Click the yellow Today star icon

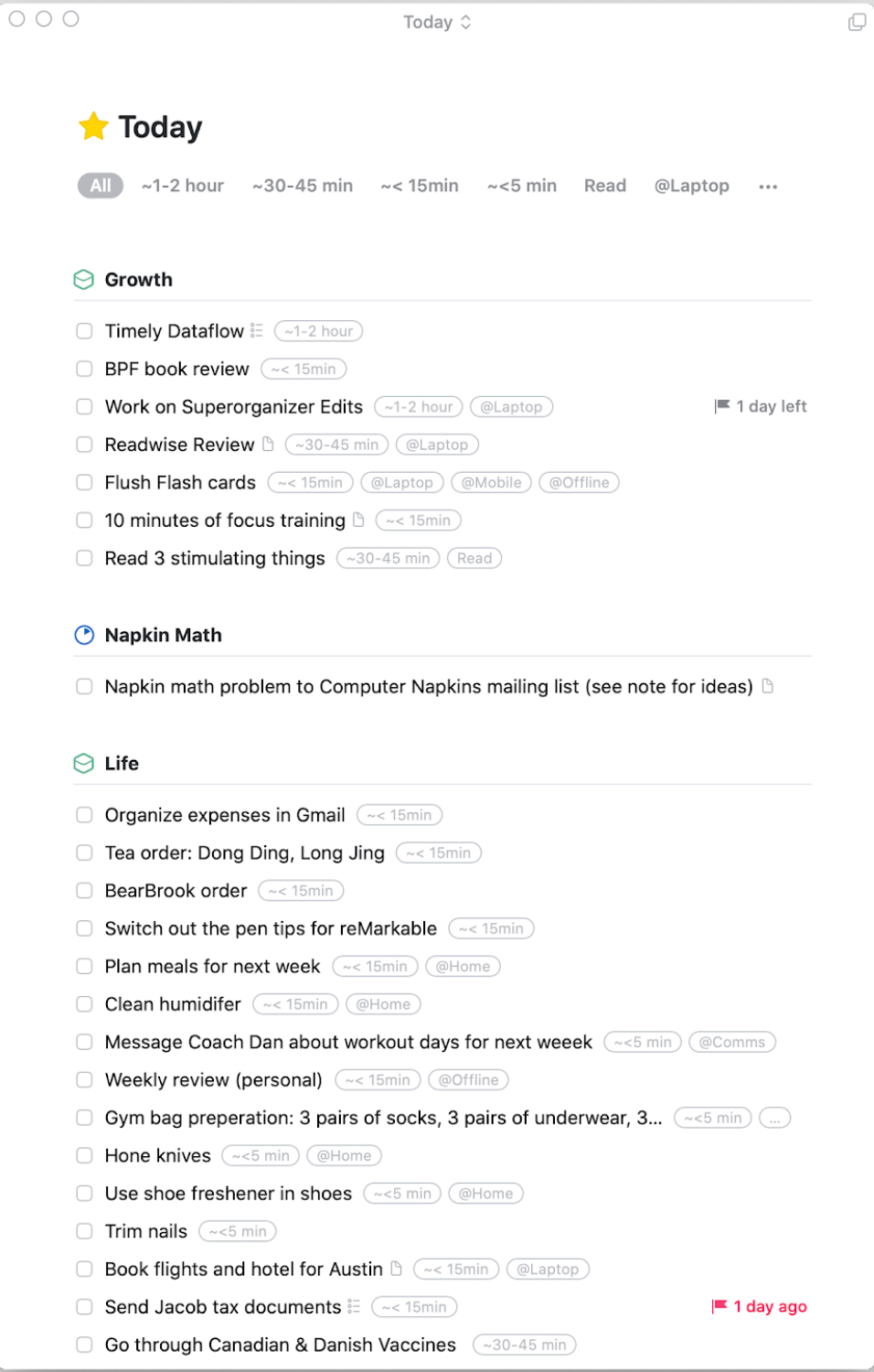pyautogui.click(x=93, y=126)
